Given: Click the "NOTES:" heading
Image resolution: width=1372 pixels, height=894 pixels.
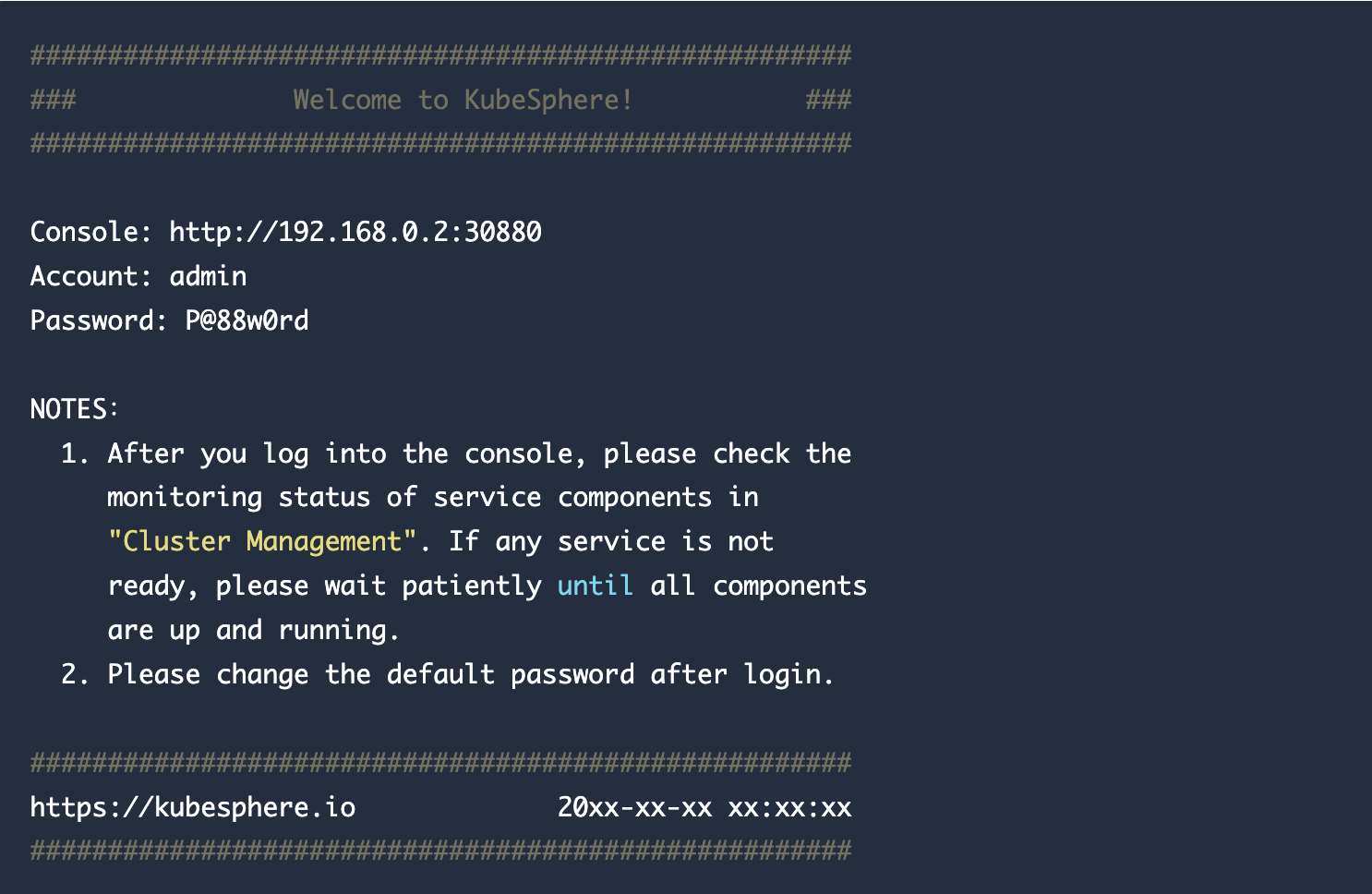Looking at the screenshot, I should click(x=75, y=409).
